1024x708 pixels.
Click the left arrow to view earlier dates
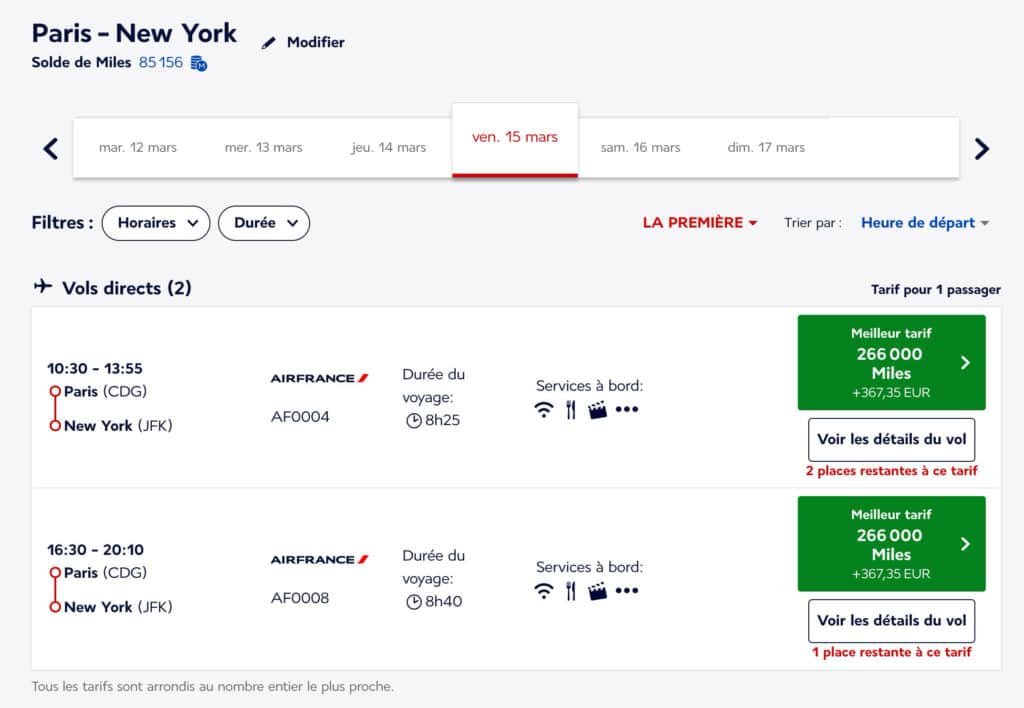tap(49, 147)
